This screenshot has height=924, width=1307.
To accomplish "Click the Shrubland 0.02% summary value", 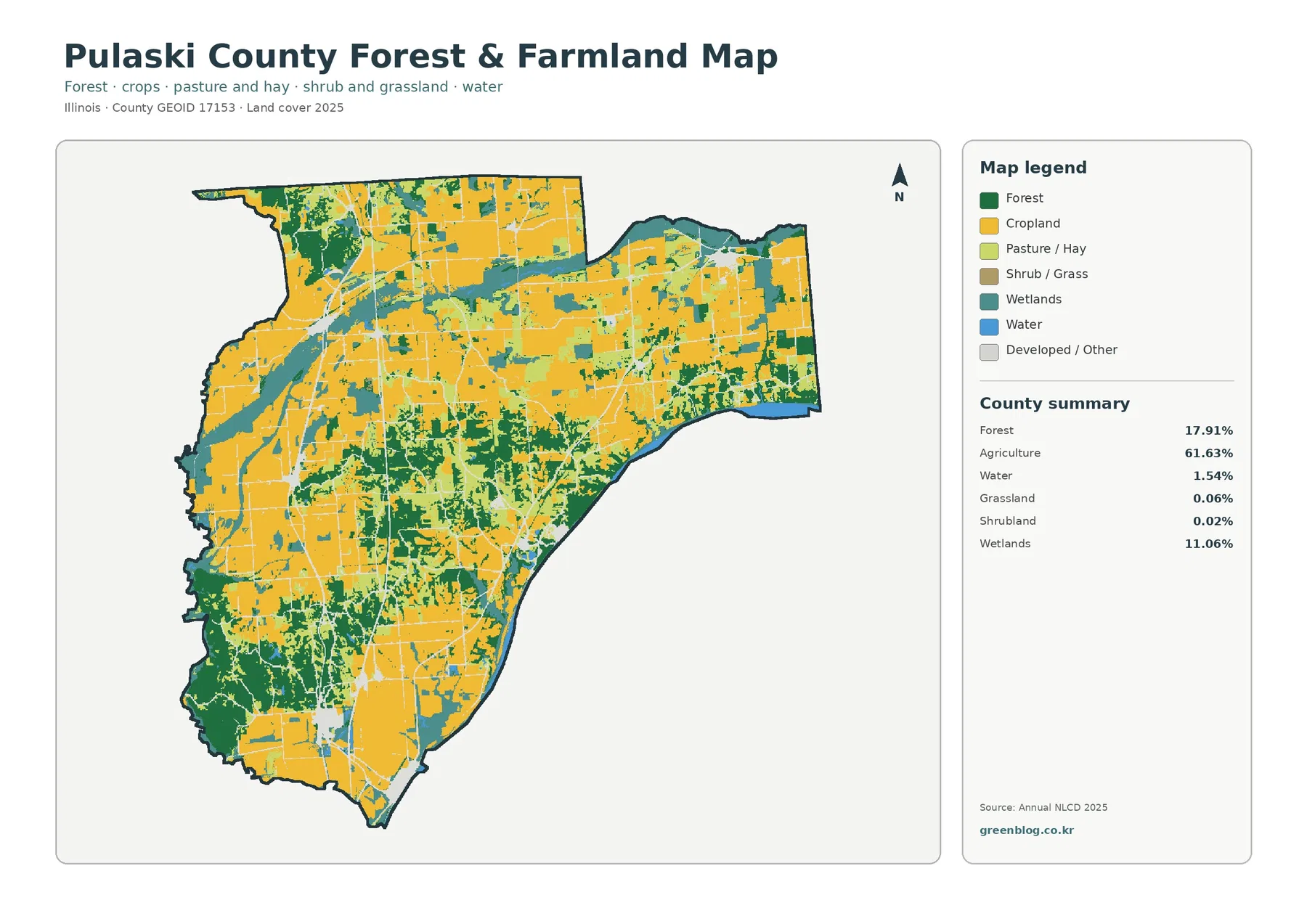I will pos(1213,521).
